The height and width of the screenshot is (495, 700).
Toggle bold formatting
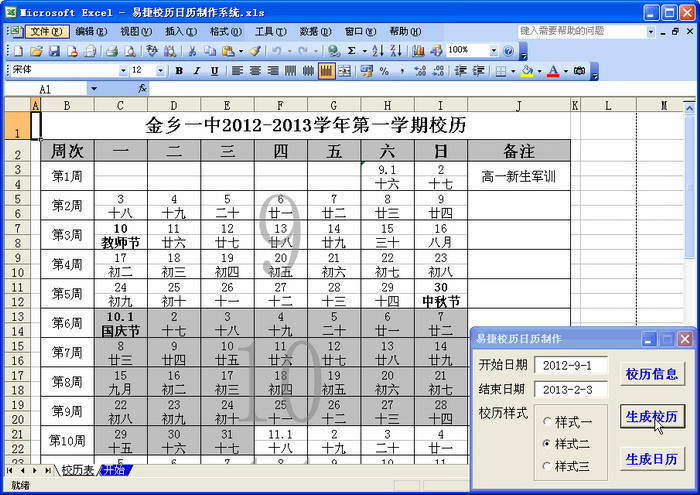pyautogui.click(x=179, y=71)
